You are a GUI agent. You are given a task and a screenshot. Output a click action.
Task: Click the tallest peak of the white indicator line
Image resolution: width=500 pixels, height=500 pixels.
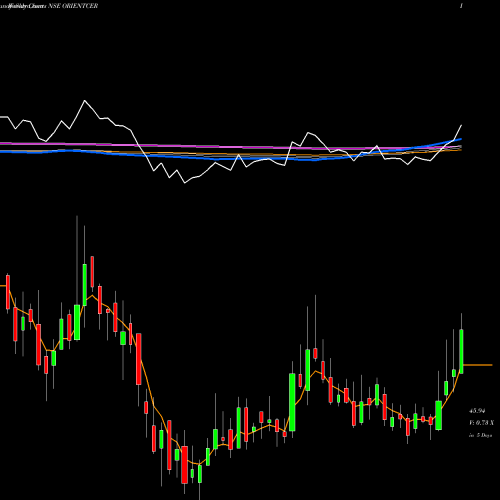85,100
